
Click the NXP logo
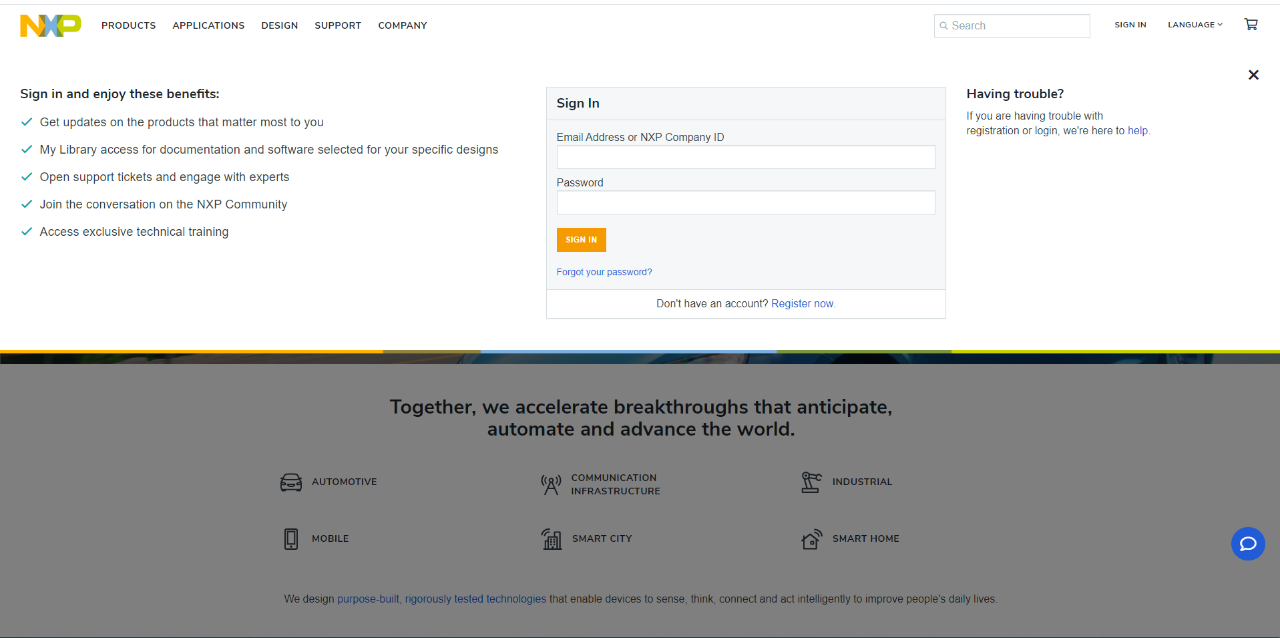tap(50, 26)
